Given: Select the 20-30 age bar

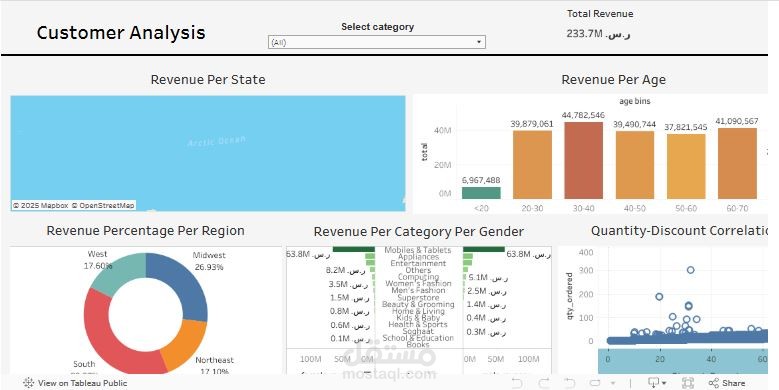Looking at the screenshot, I should (532, 164).
